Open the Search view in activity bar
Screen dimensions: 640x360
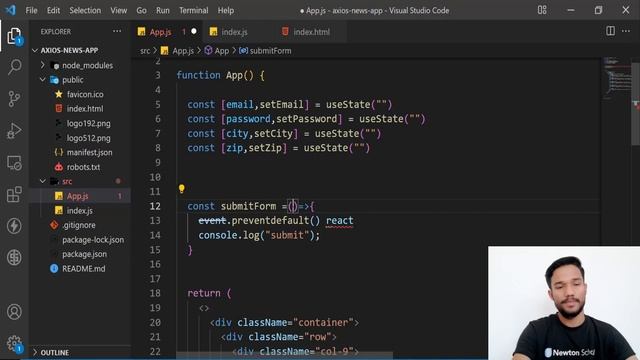(14, 67)
